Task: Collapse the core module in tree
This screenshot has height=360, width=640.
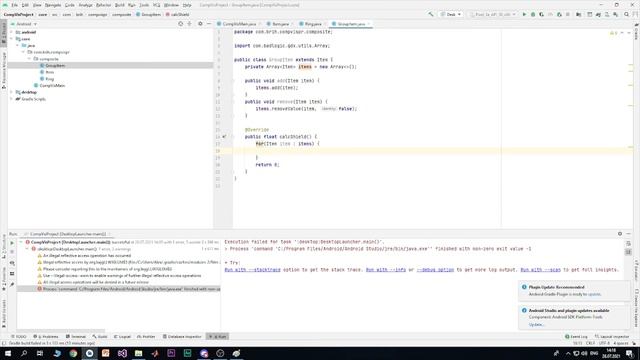Action: point(11,39)
